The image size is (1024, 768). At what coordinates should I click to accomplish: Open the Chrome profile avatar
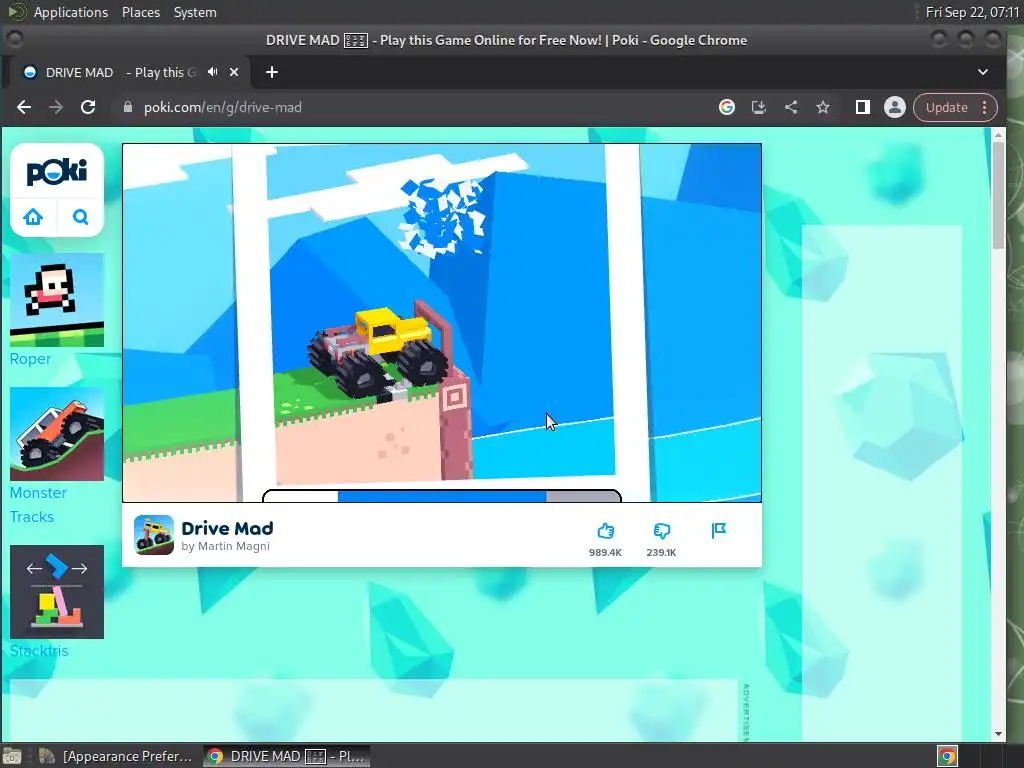pos(895,107)
